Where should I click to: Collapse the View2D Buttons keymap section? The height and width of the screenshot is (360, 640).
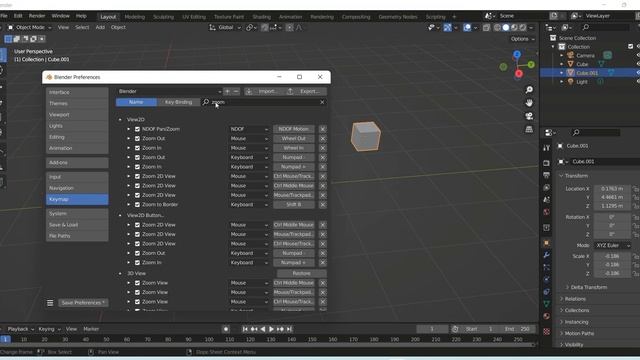pos(120,215)
